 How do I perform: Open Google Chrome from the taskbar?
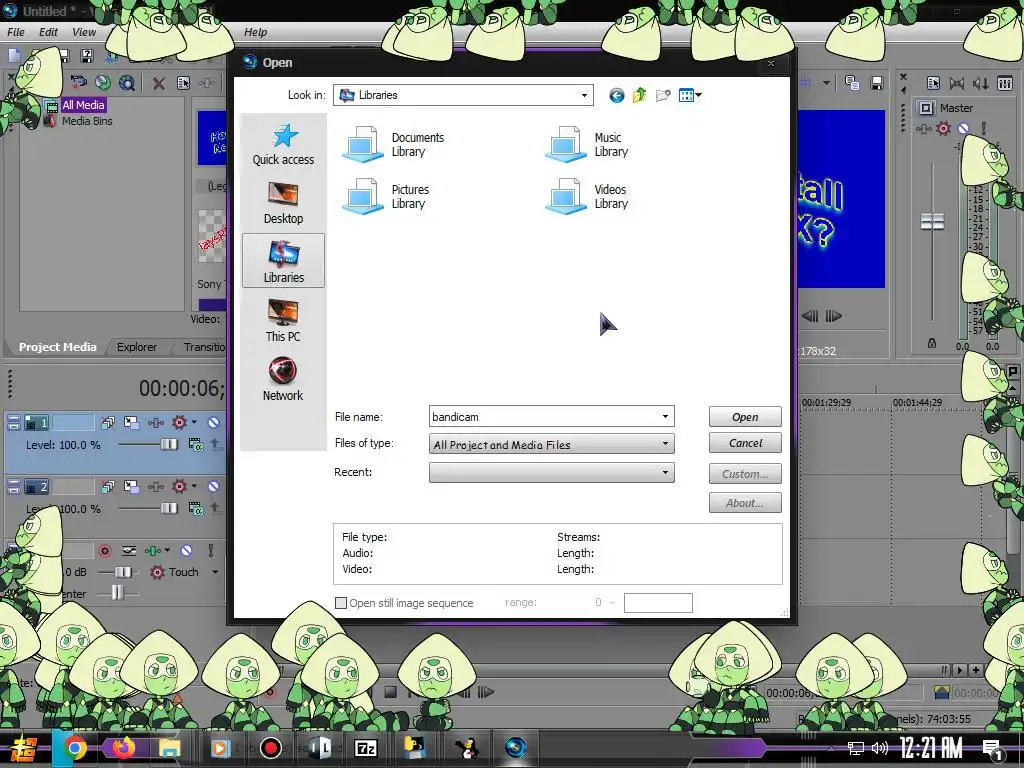(x=74, y=748)
